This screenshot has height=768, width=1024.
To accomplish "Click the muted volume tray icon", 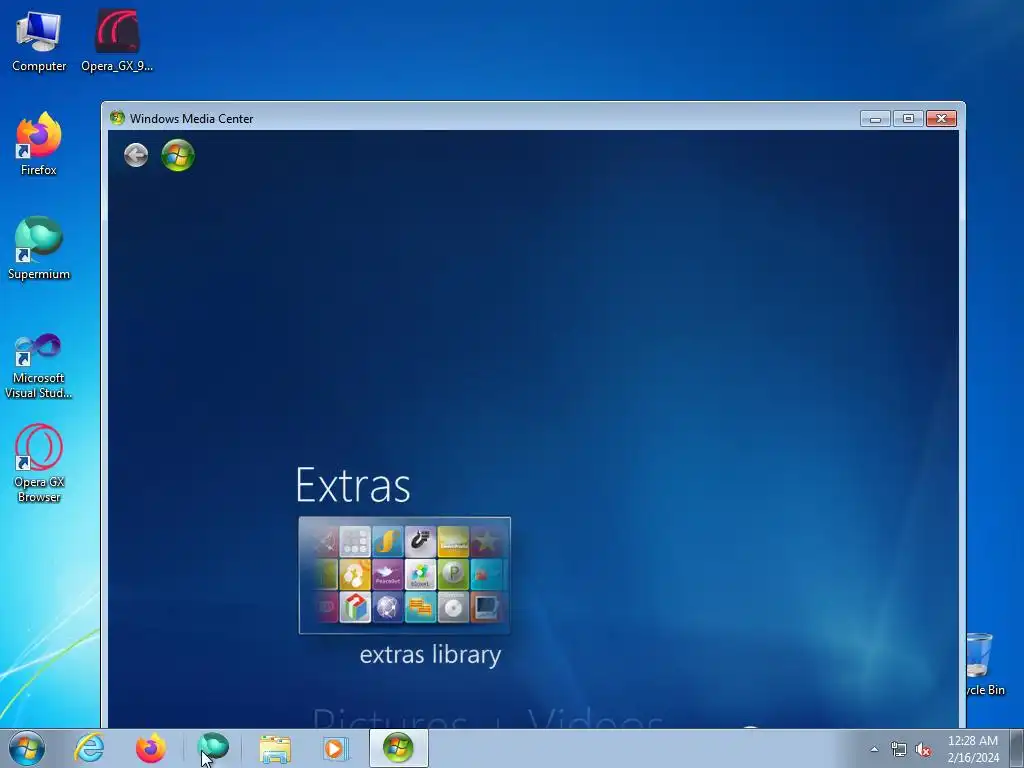I will pos(923,750).
